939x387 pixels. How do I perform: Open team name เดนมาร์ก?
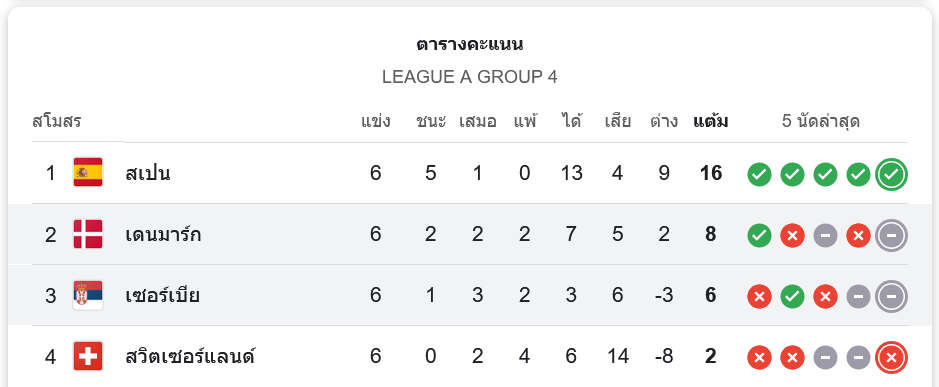163,234
